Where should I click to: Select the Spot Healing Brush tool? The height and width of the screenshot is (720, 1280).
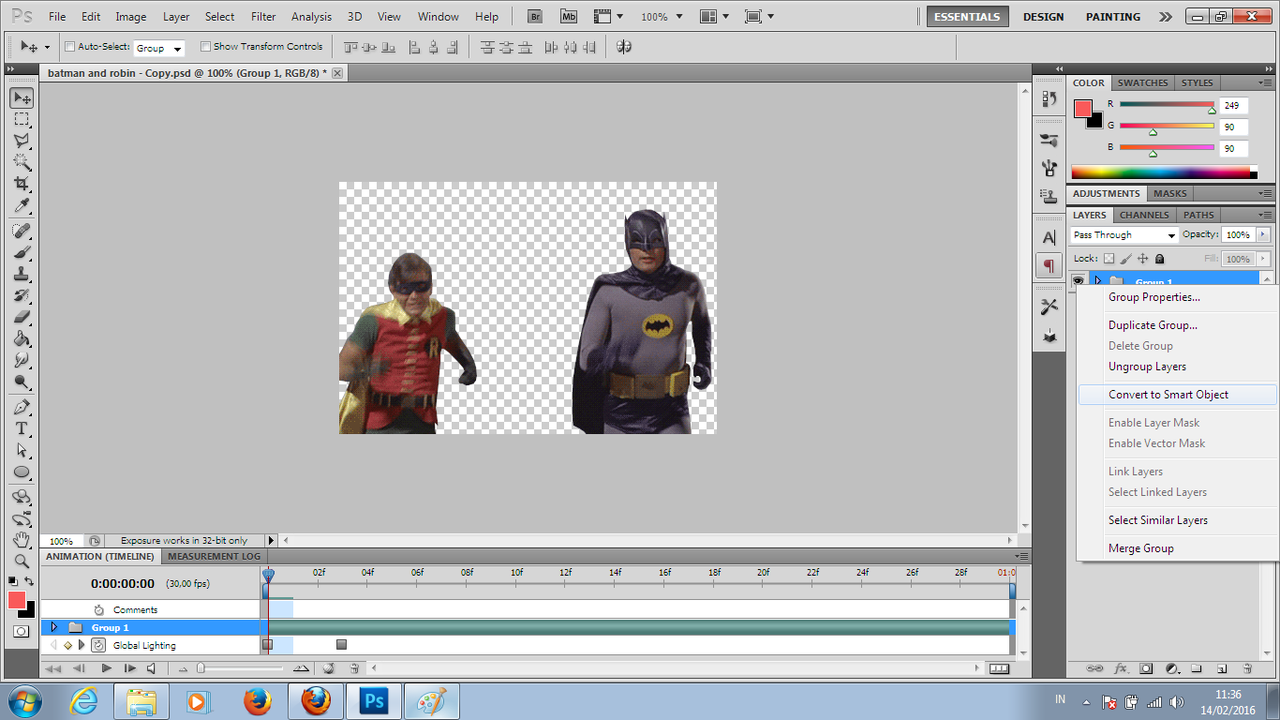(x=22, y=232)
